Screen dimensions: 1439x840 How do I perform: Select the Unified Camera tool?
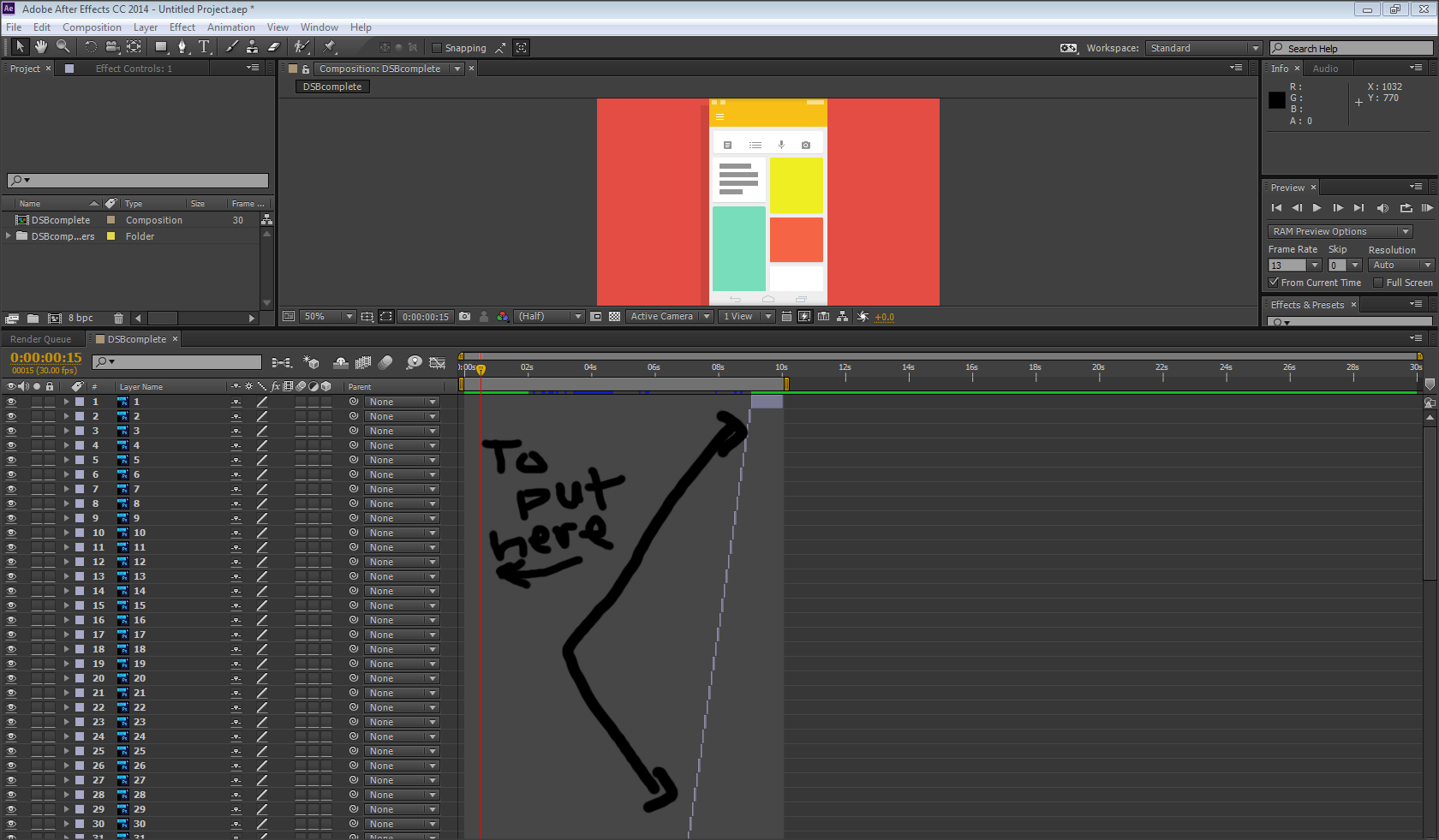(112, 47)
